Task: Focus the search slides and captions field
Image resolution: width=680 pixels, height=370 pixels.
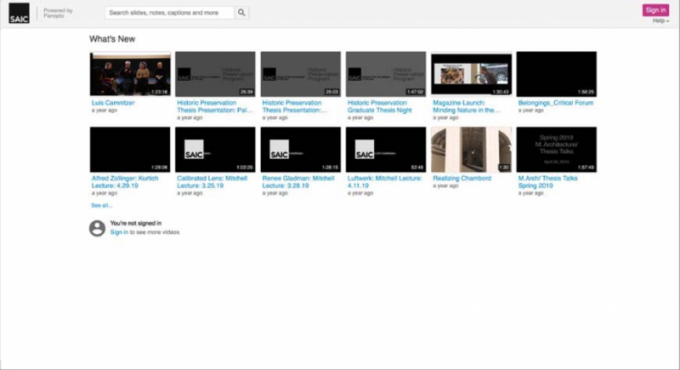Action: 170,13
